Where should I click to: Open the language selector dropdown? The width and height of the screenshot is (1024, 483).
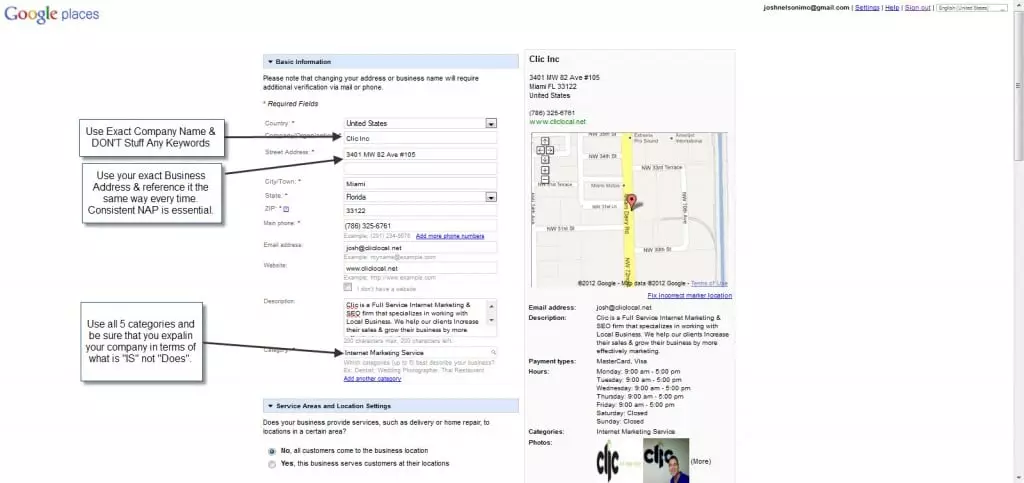[974, 8]
